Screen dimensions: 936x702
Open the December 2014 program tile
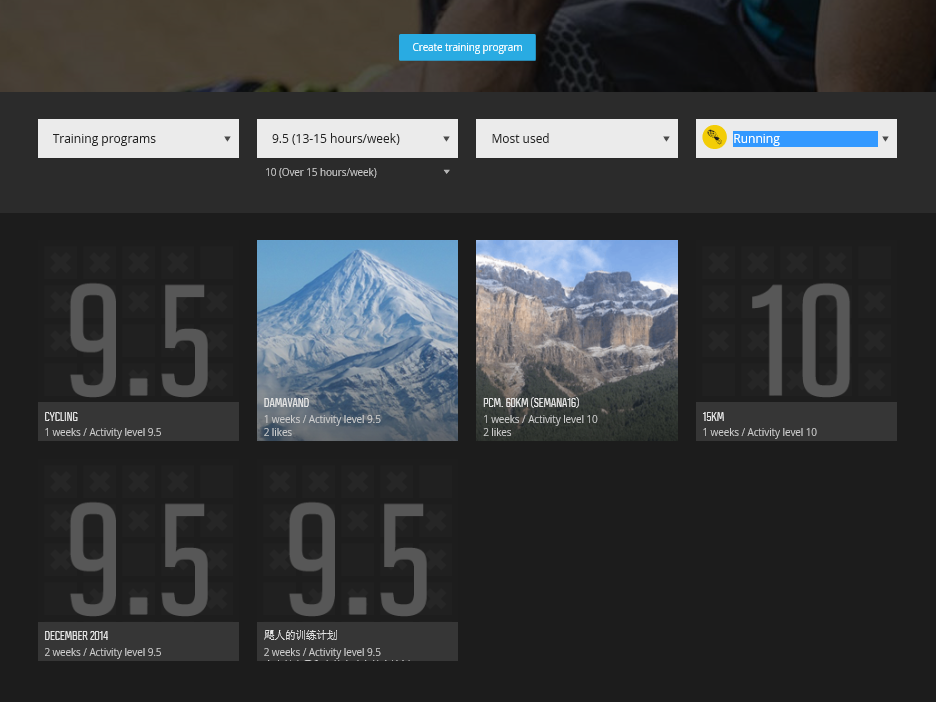coord(138,562)
